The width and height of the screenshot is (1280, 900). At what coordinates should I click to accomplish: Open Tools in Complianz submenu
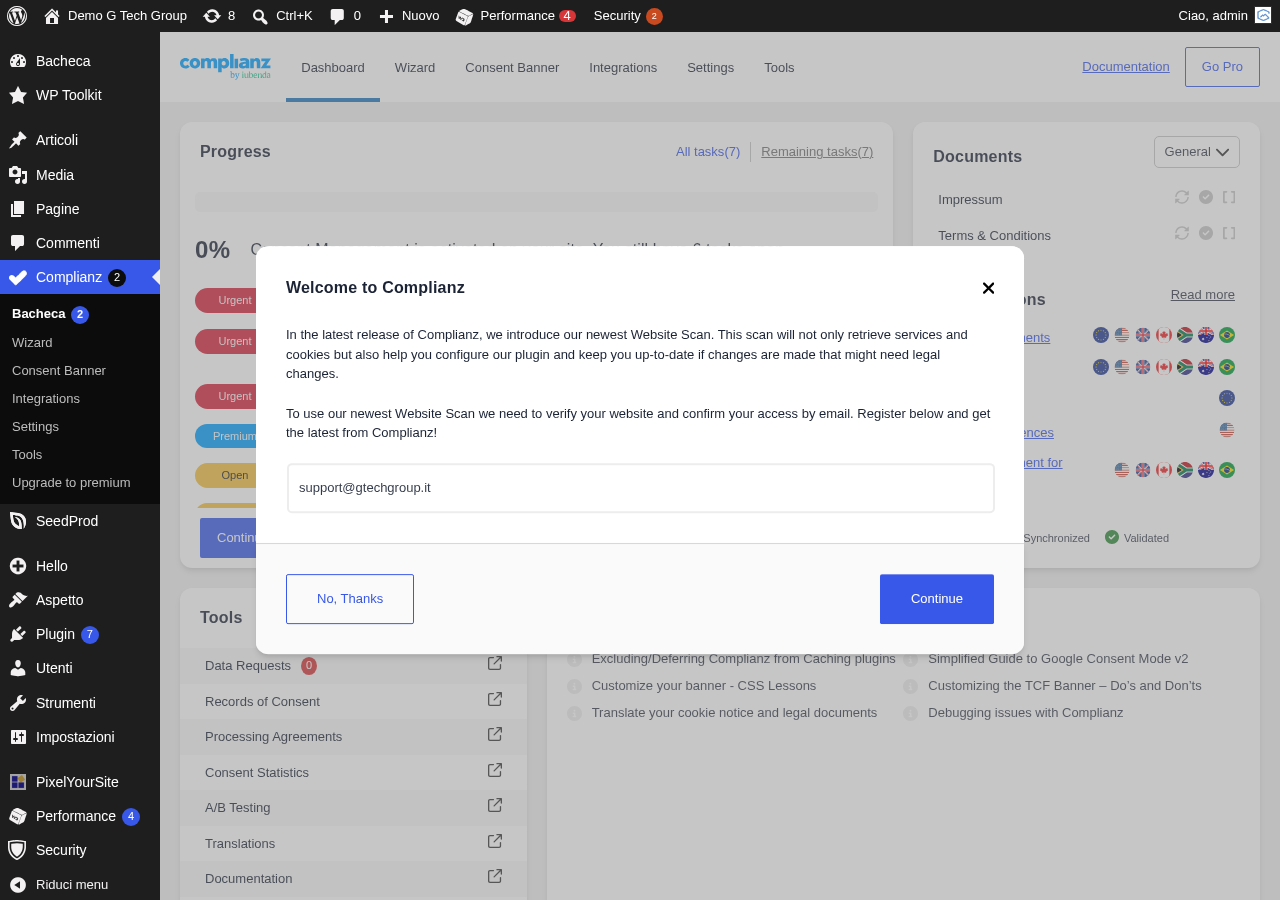27,454
